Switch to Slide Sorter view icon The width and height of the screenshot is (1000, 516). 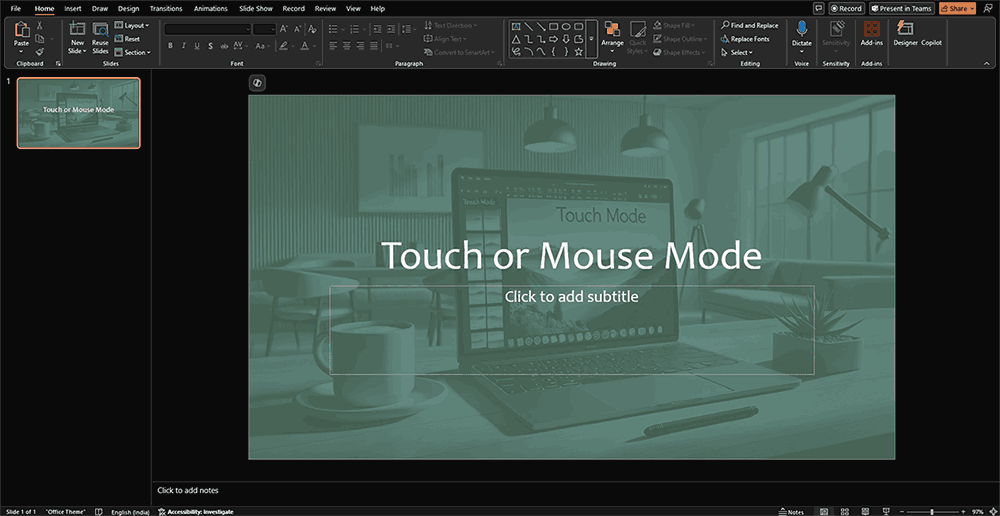(x=844, y=512)
